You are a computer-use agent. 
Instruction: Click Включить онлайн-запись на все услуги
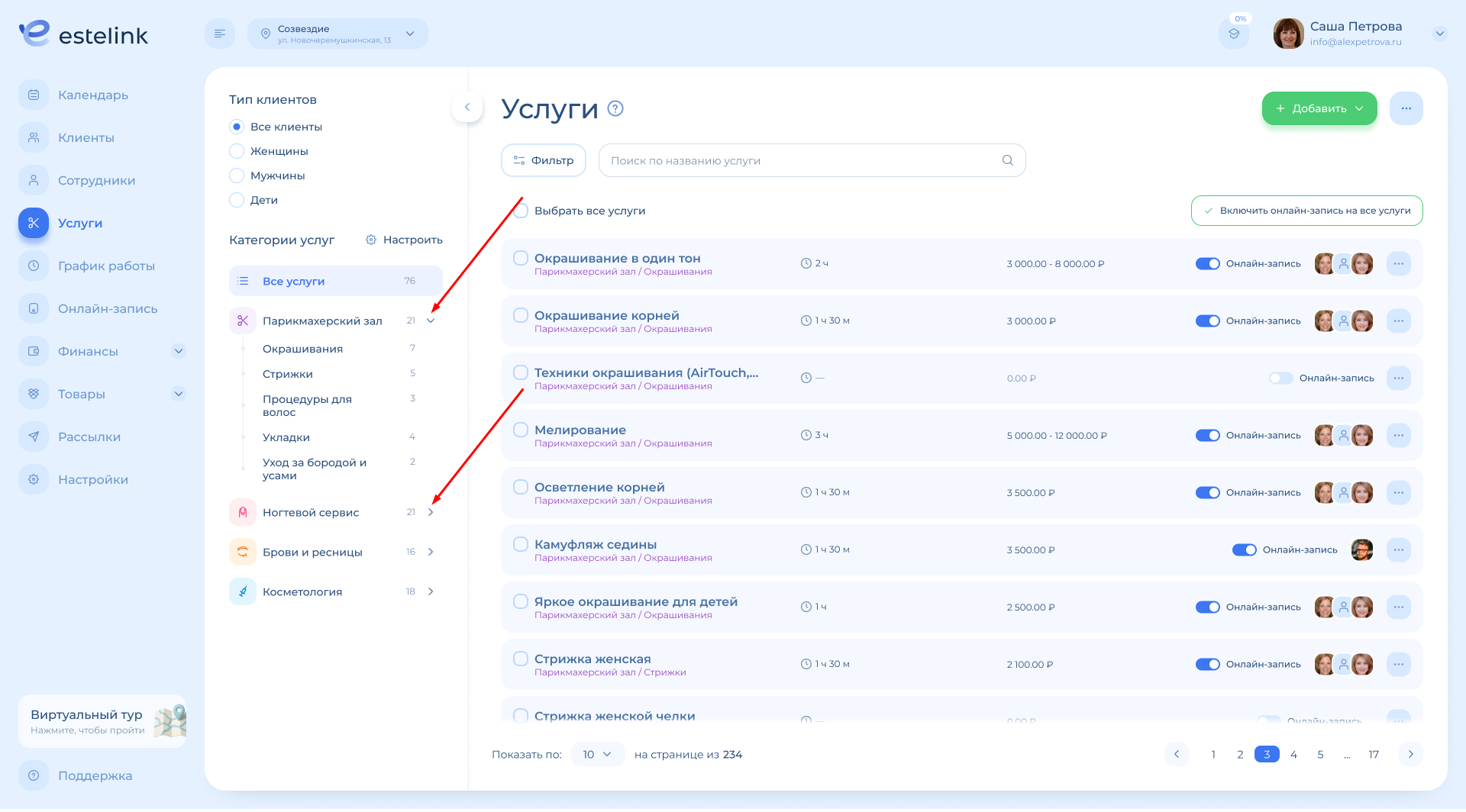pyautogui.click(x=1306, y=211)
